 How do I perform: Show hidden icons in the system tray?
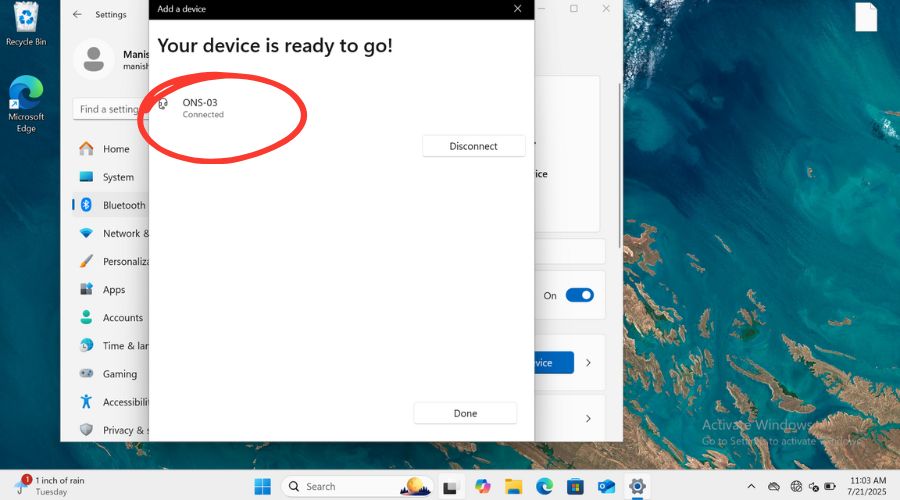coord(751,487)
